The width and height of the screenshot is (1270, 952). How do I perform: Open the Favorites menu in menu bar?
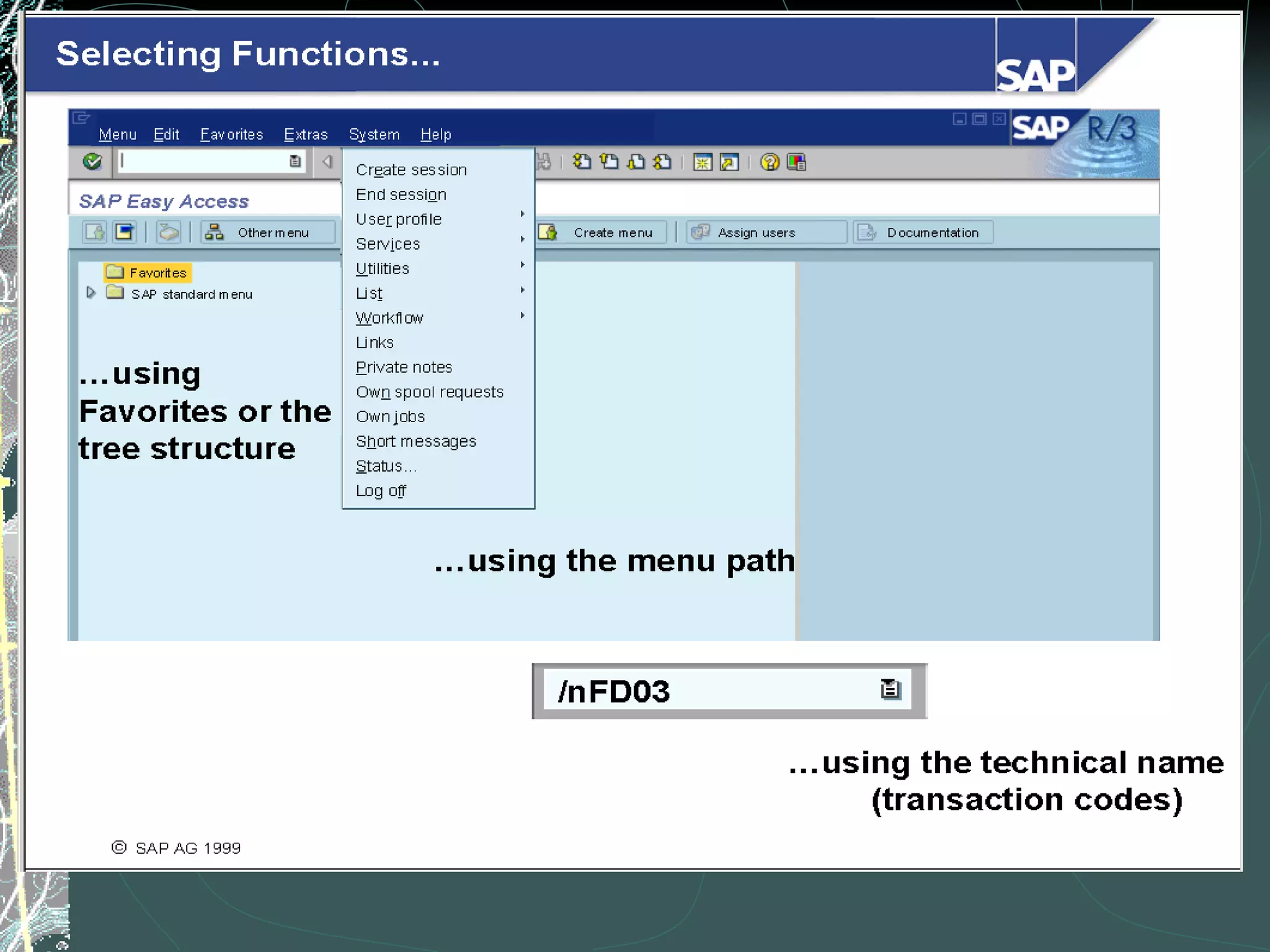231,134
